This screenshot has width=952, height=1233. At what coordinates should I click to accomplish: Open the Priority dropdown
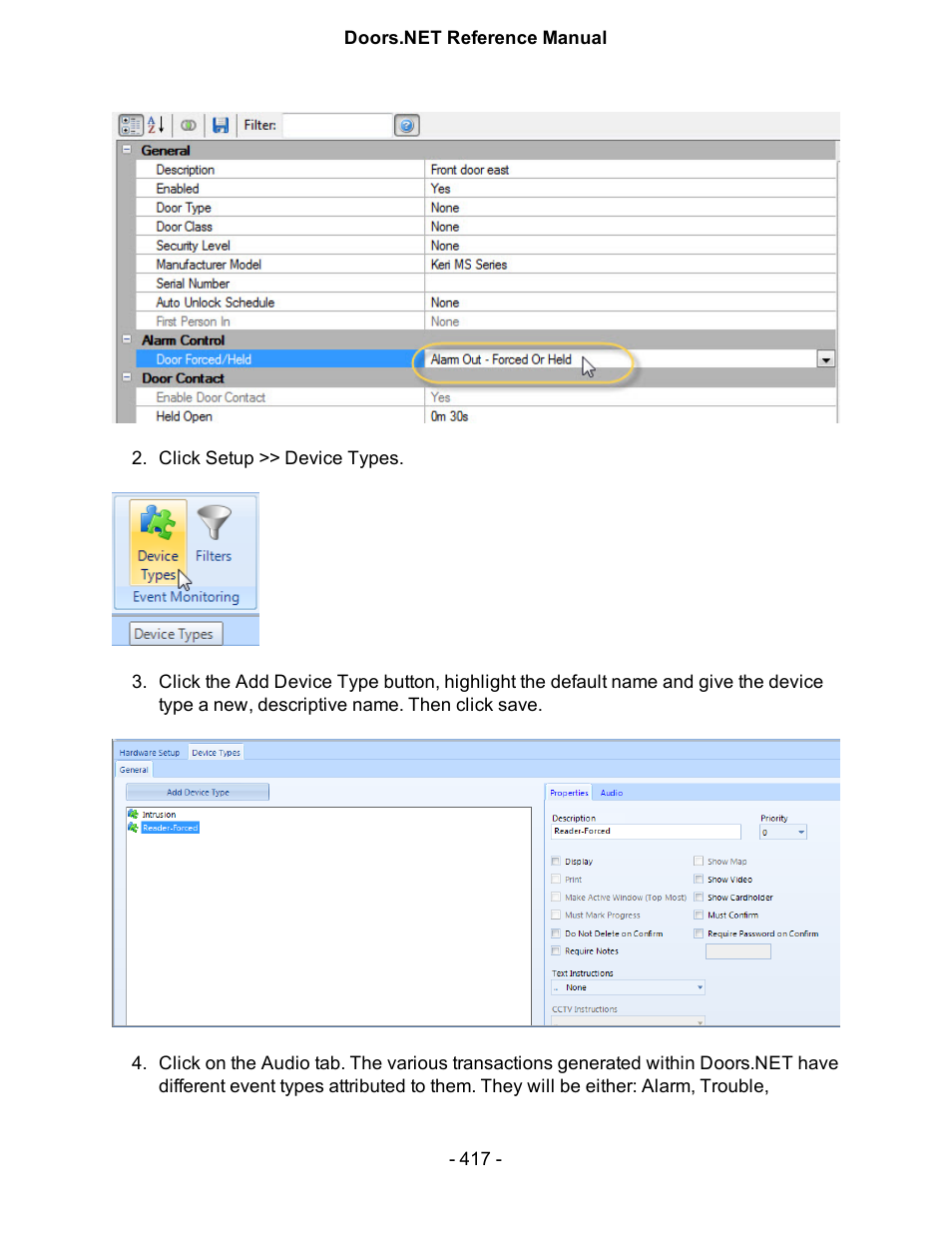point(800,832)
